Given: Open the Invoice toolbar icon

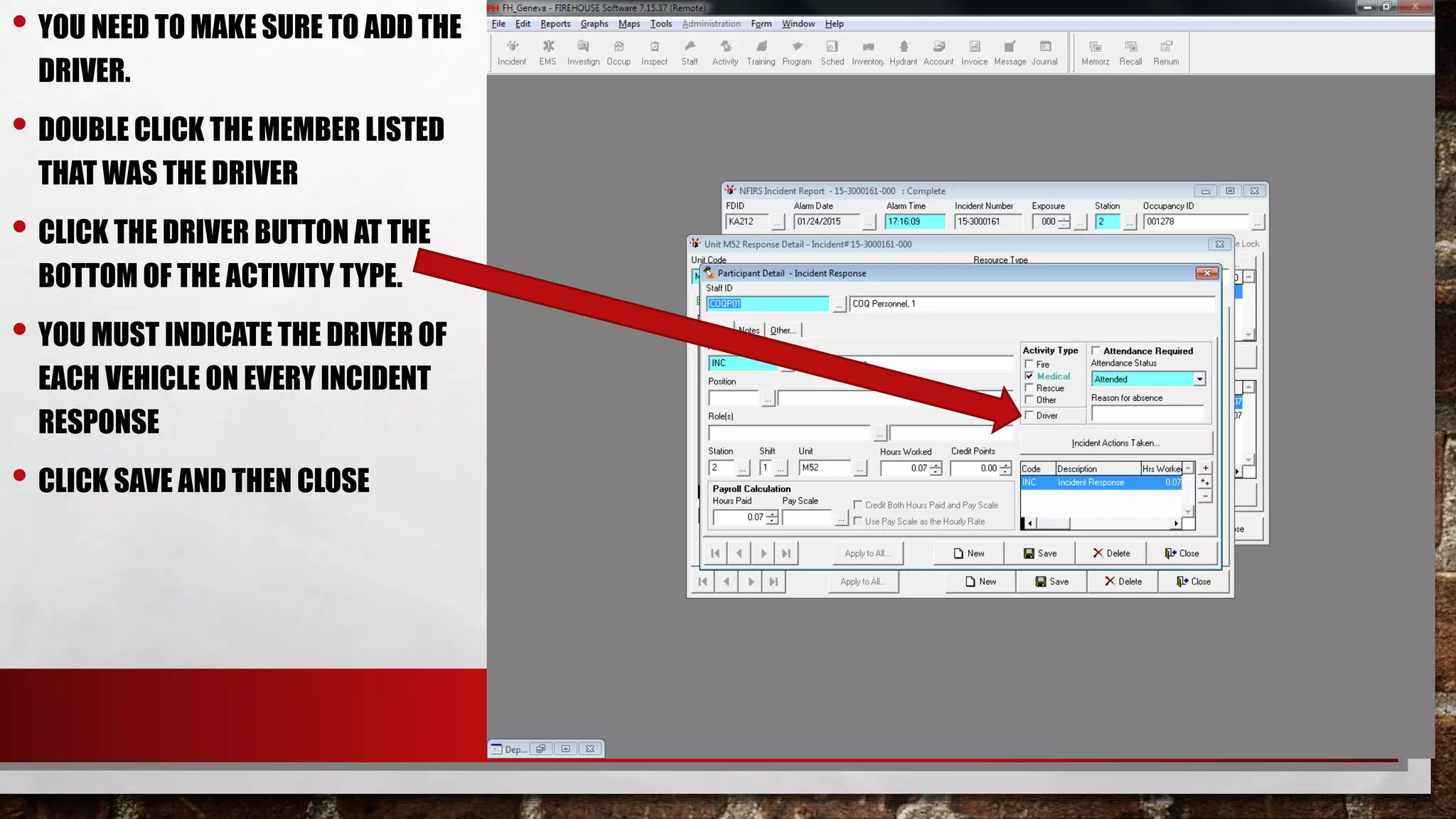Looking at the screenshot, I should 974,52.
